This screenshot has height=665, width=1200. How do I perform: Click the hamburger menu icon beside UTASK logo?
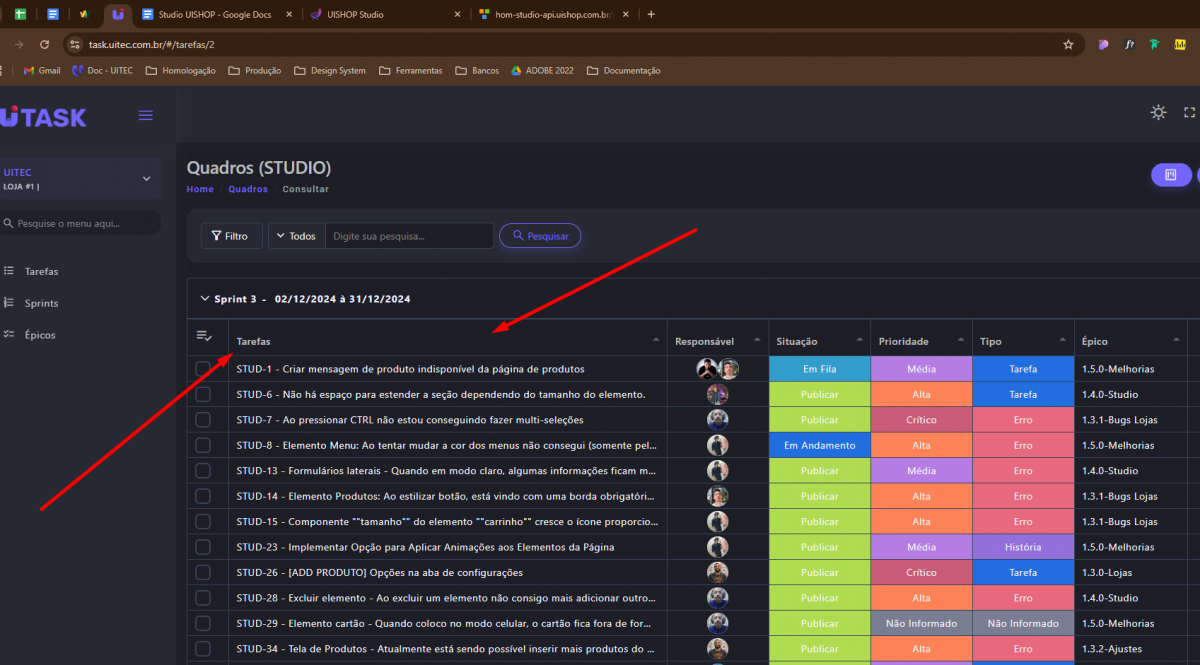click(145, 116)
